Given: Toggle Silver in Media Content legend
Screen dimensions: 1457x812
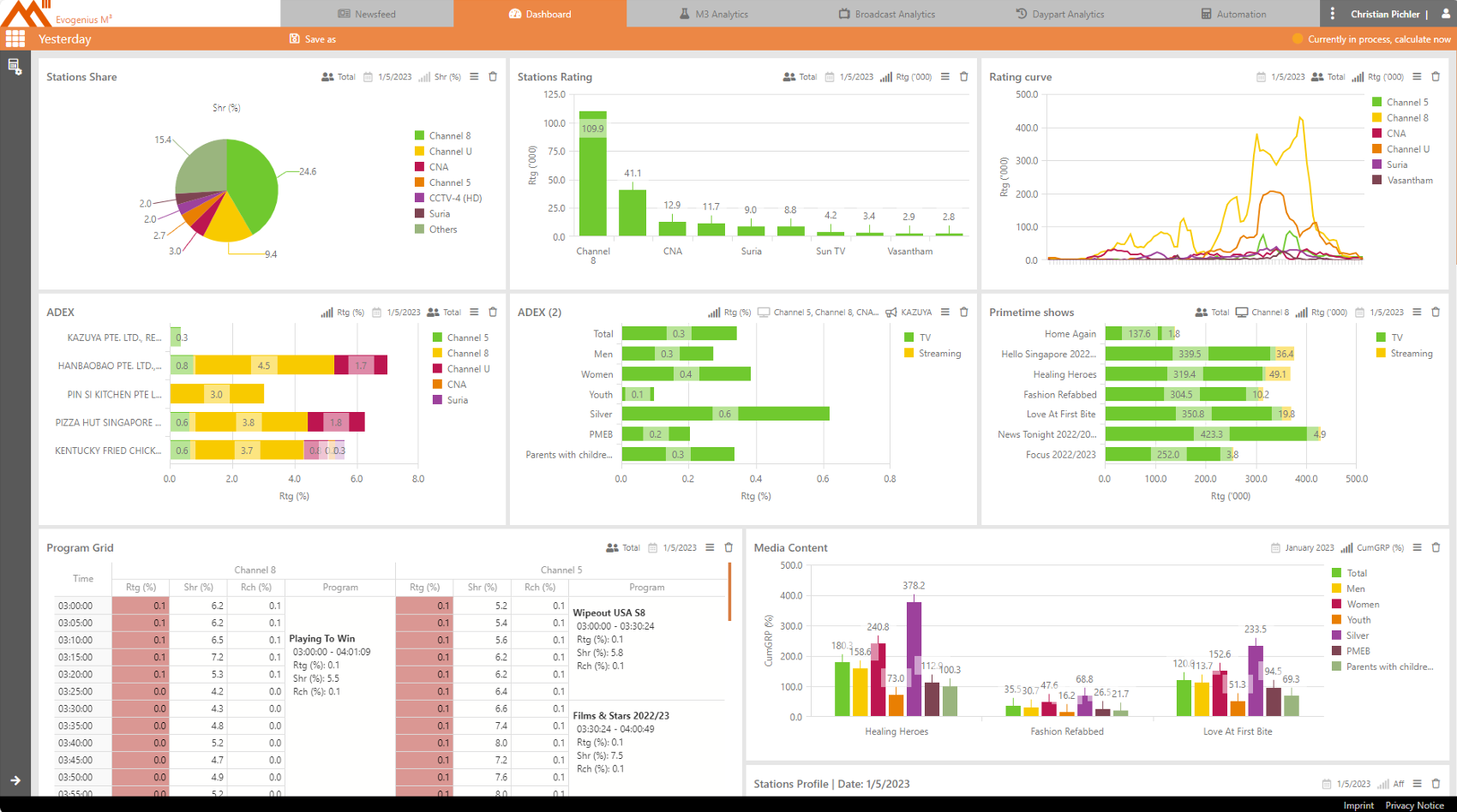Looking at the screenshot, I should tap(1351, 635).
